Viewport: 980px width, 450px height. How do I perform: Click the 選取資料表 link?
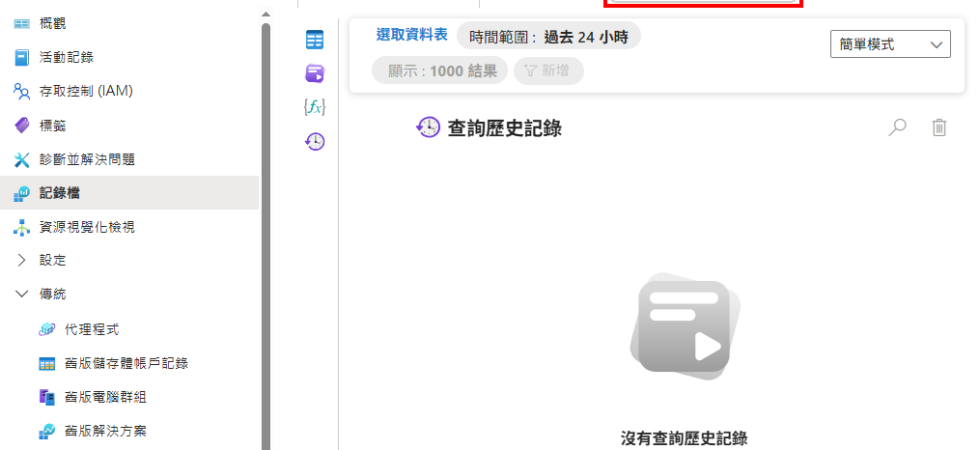(412, 35)
